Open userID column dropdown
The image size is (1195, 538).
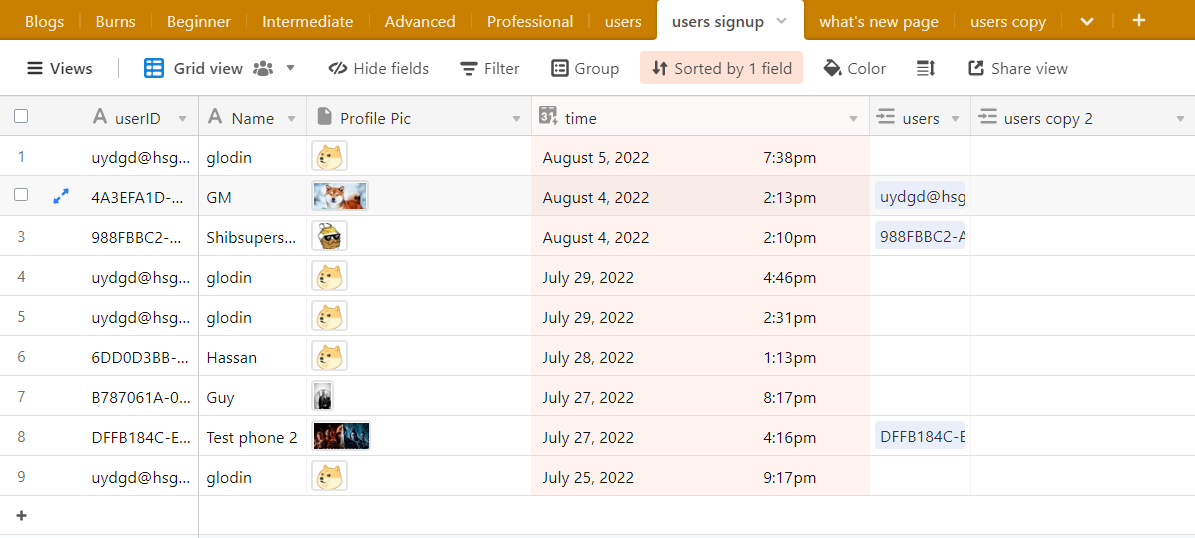(182, 119)
